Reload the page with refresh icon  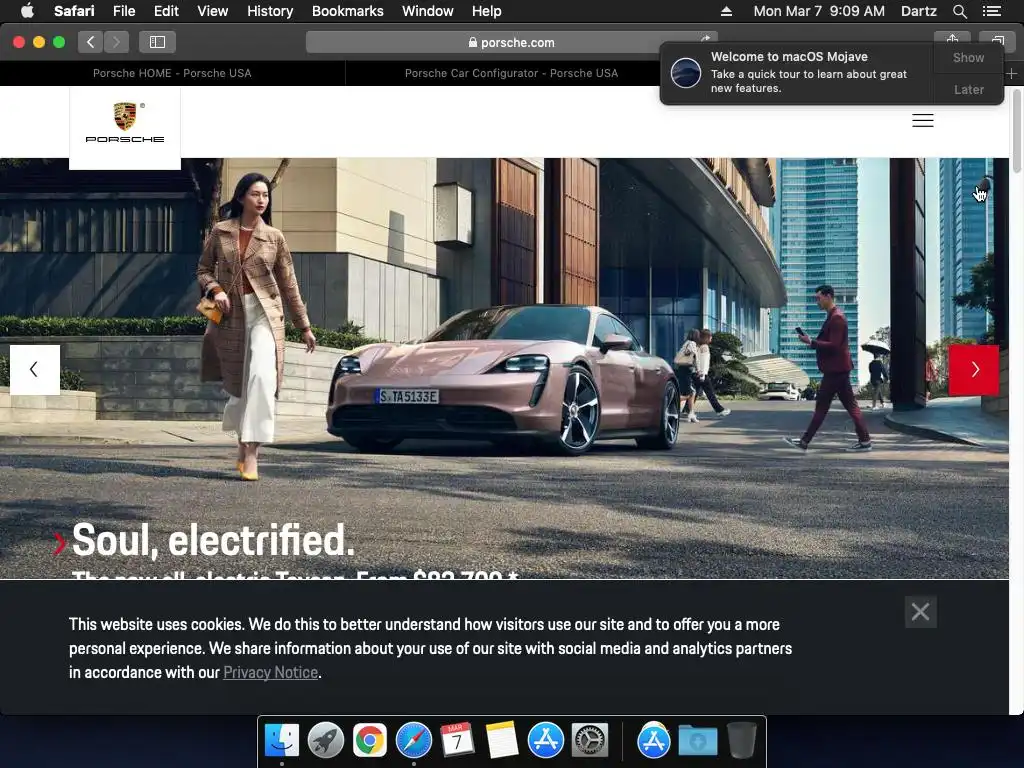click(705, 39)
